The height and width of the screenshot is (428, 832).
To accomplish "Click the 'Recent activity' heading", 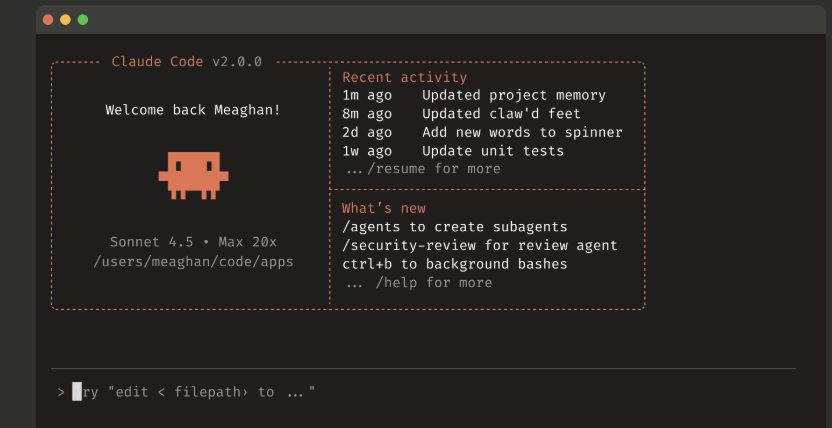I will coord(404,77).
